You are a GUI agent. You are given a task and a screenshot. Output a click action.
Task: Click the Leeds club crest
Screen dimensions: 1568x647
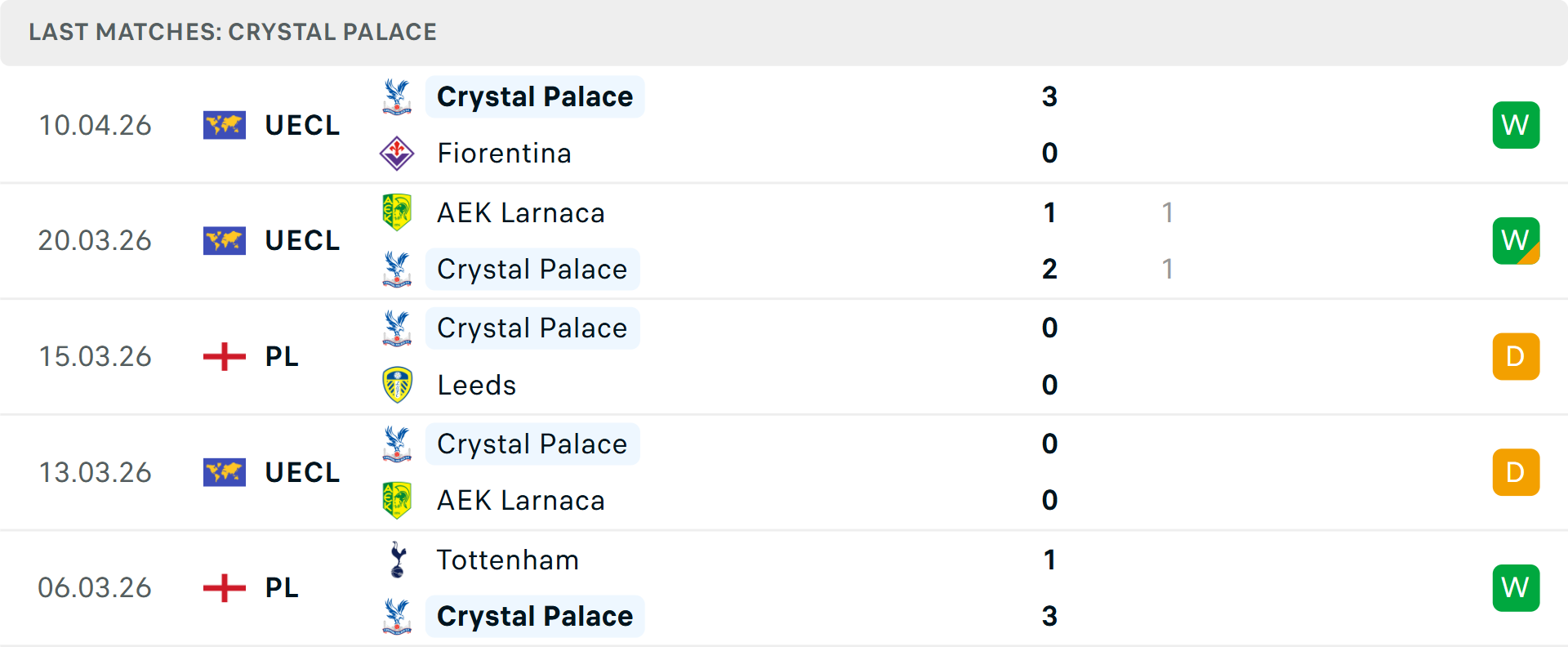point(397,385)
